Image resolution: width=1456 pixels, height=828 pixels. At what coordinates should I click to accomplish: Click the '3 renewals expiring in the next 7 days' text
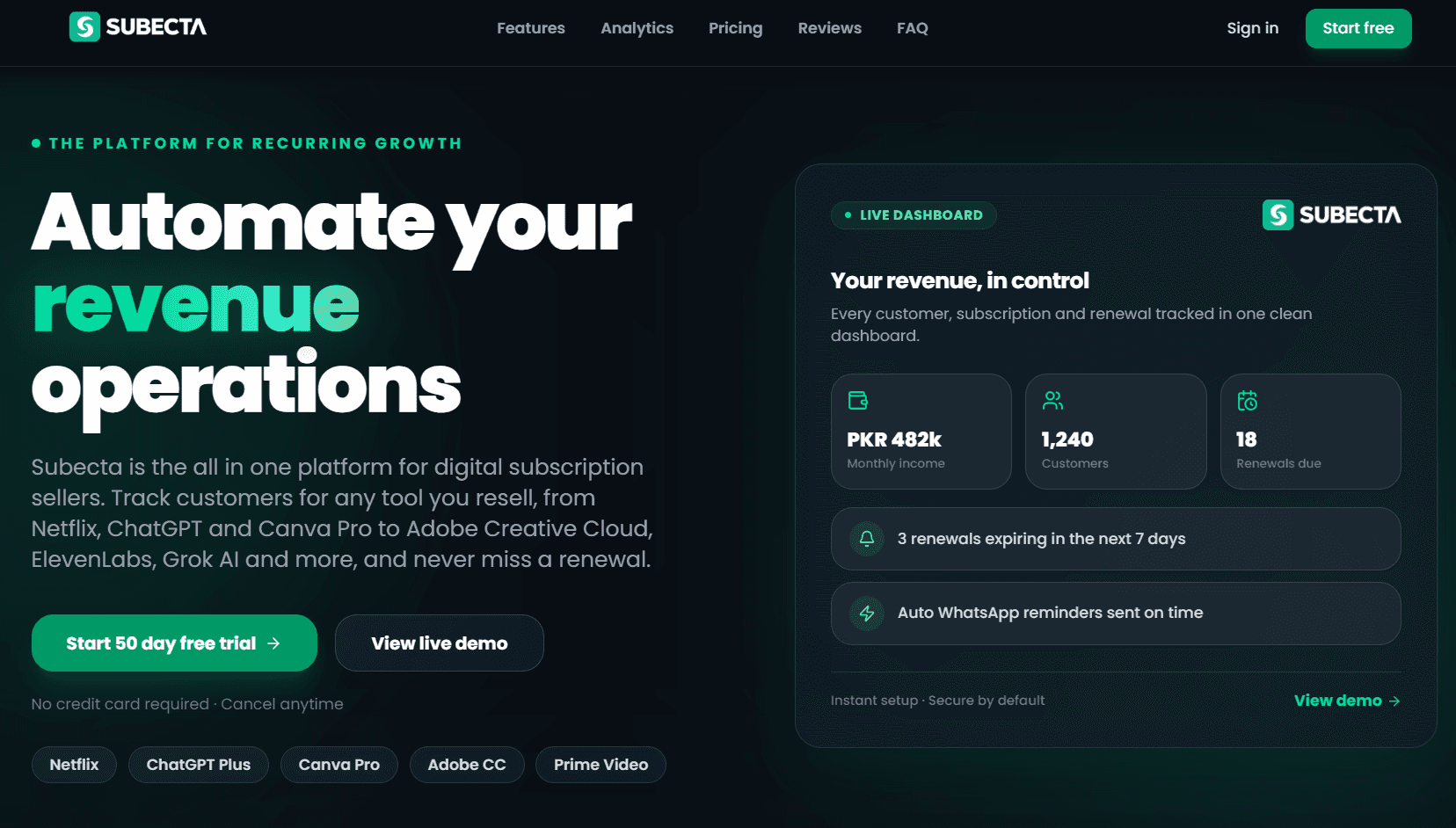[x=1041, y=539]
